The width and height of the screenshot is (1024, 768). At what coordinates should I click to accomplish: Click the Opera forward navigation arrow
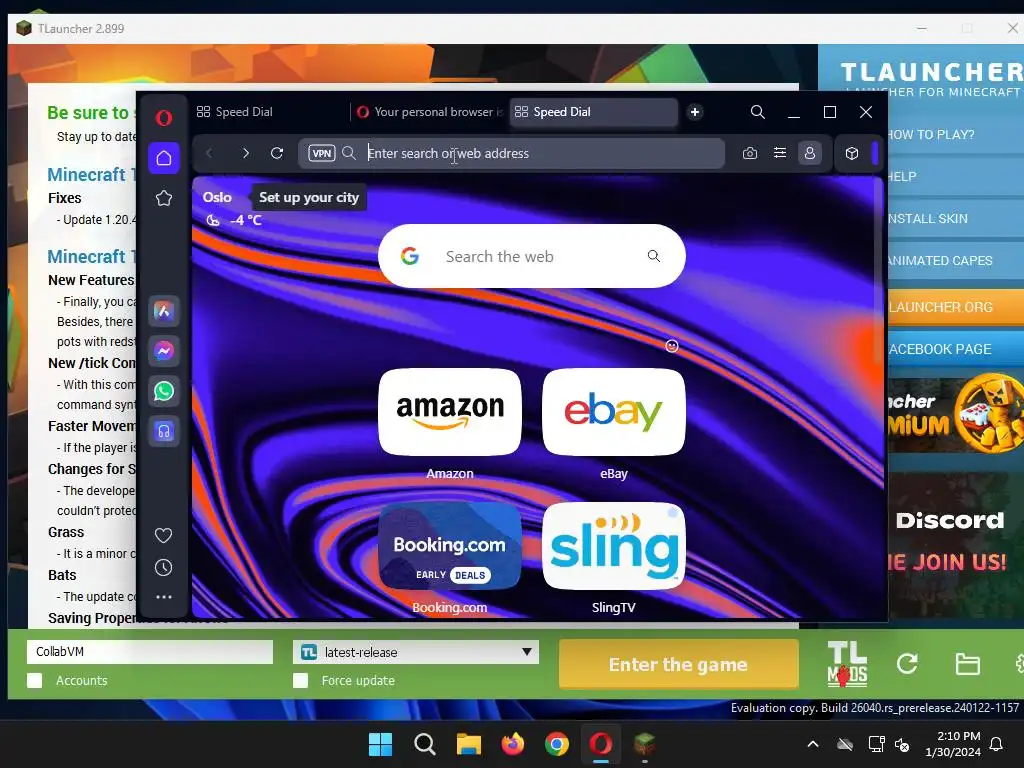pyautogui.click(x=246, y=153)
